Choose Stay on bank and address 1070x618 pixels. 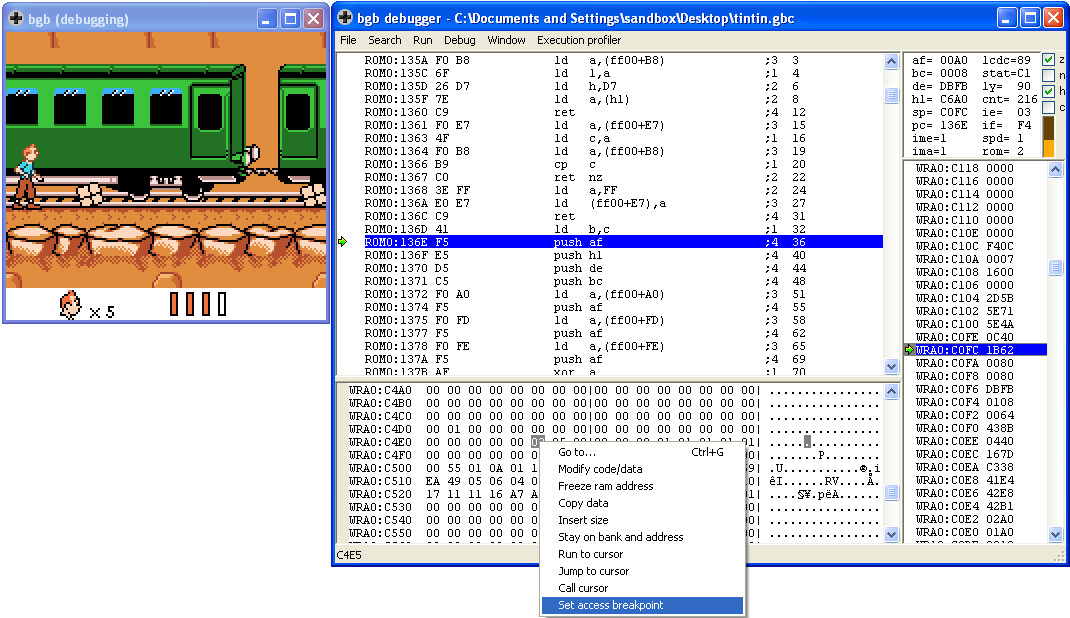(641, 538)
